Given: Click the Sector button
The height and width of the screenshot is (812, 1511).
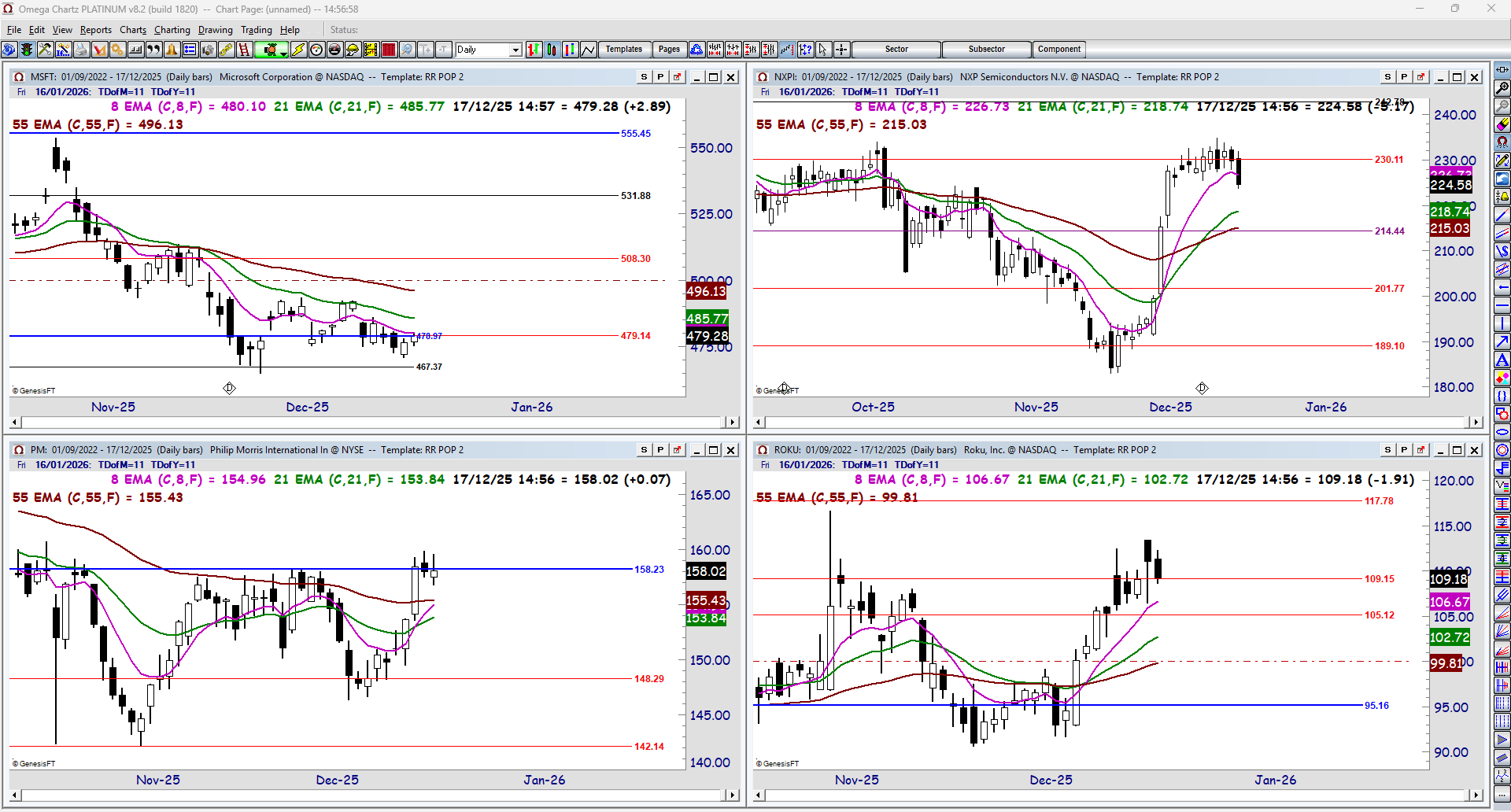Looking at the screenshot, I should tap(896, 50).
